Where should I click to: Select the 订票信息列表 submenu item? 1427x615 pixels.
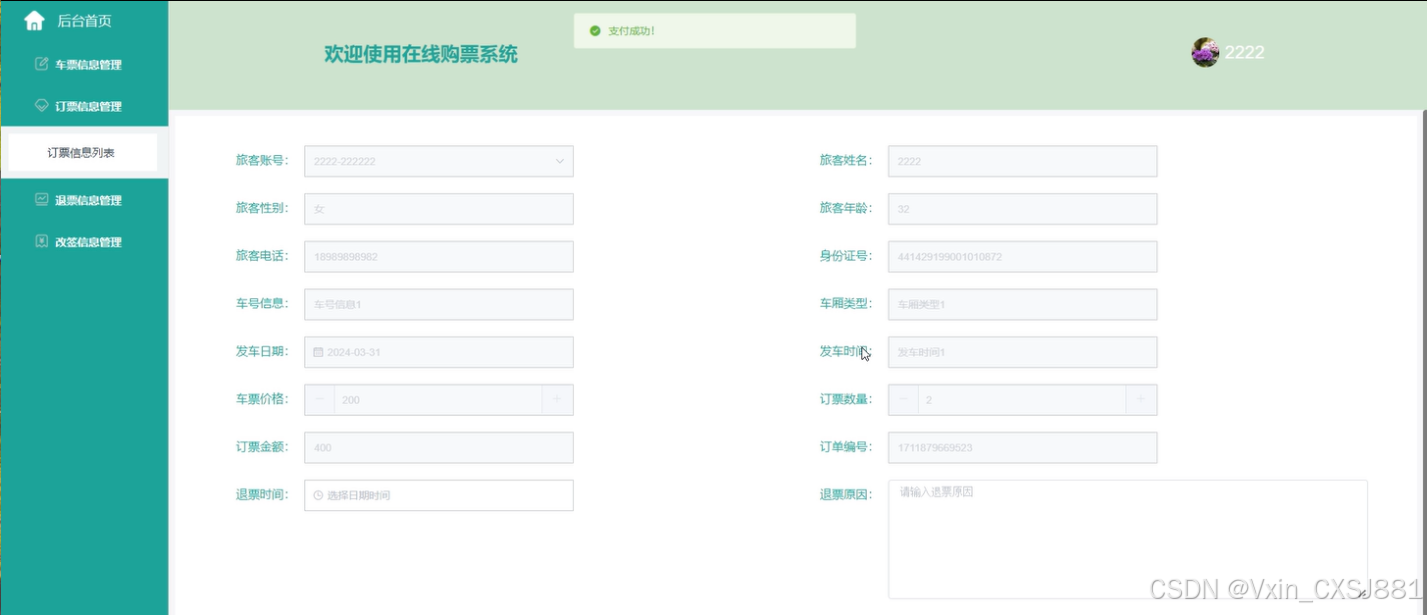(x=82, y=153)
